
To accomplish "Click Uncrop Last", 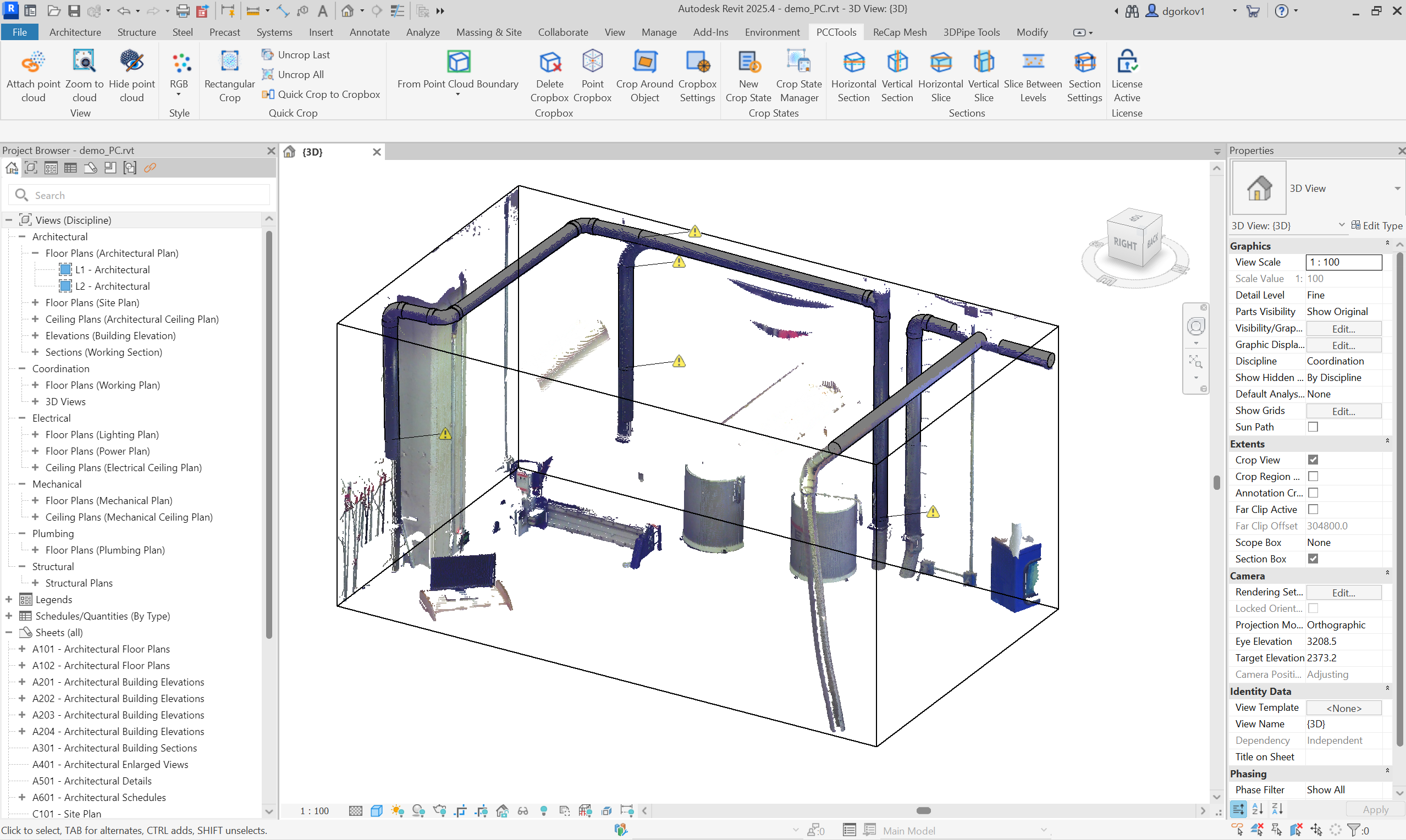I will point(295,55).
